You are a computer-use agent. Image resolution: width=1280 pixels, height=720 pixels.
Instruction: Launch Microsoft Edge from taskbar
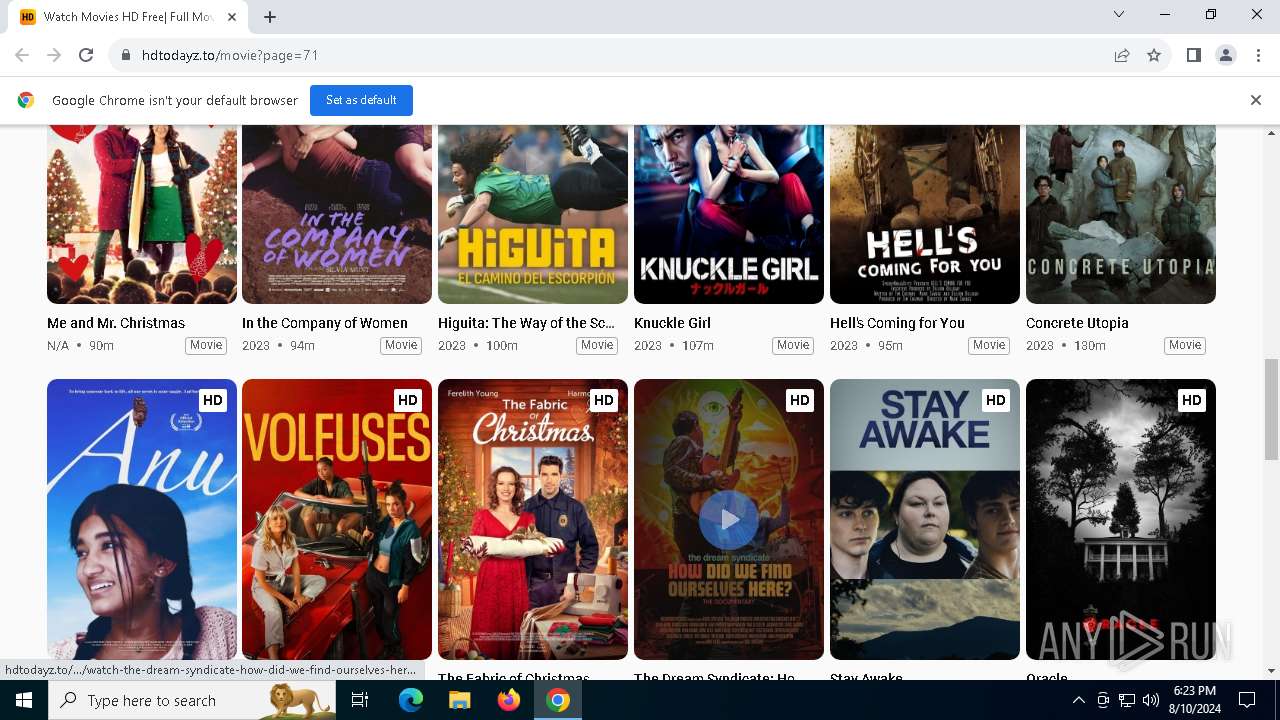(411, 700)
